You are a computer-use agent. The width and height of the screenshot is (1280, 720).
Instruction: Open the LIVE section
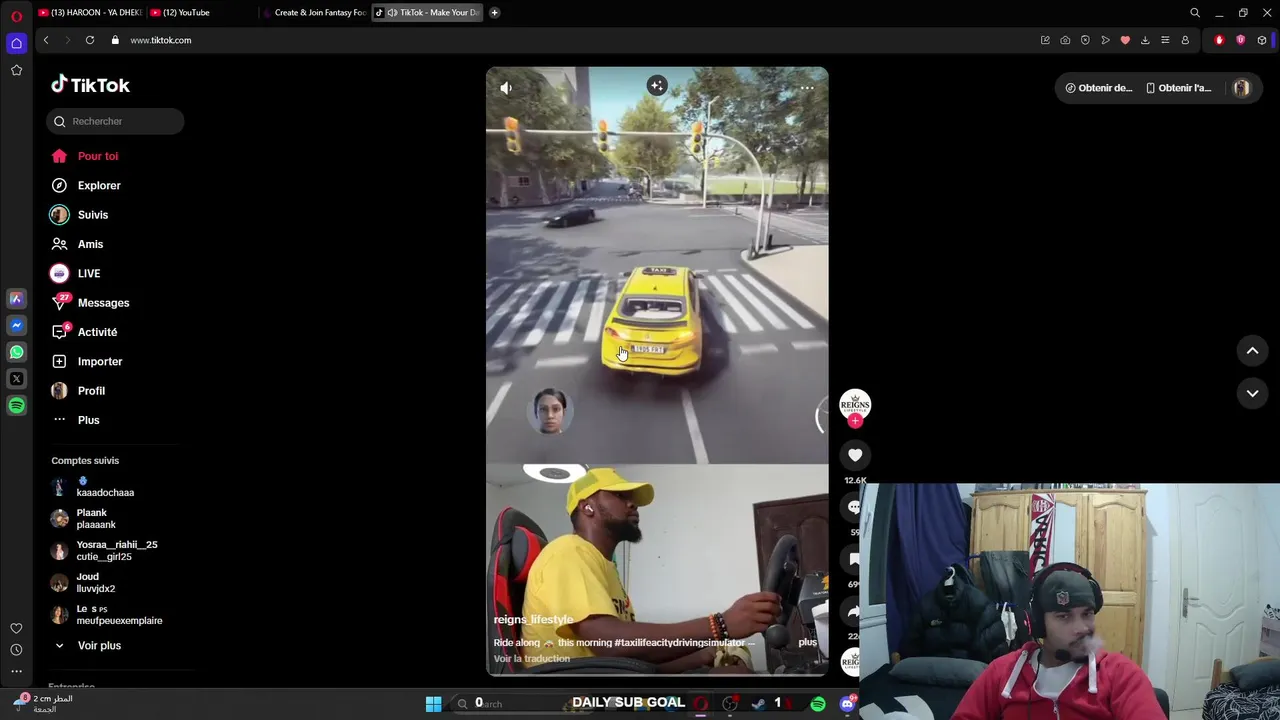click(x=89, y=273)
